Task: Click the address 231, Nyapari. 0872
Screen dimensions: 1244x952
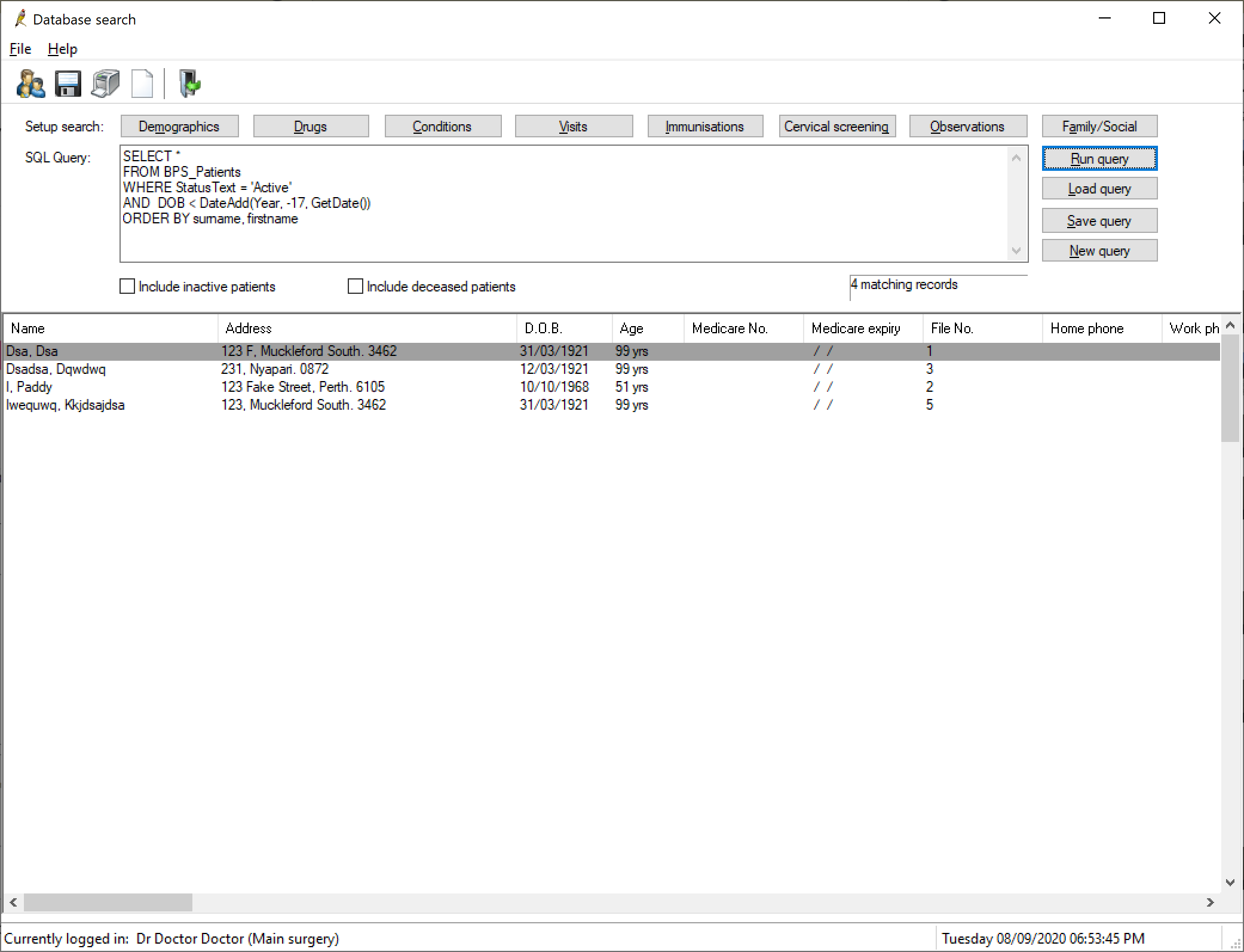Action: [x=275, y=369]
